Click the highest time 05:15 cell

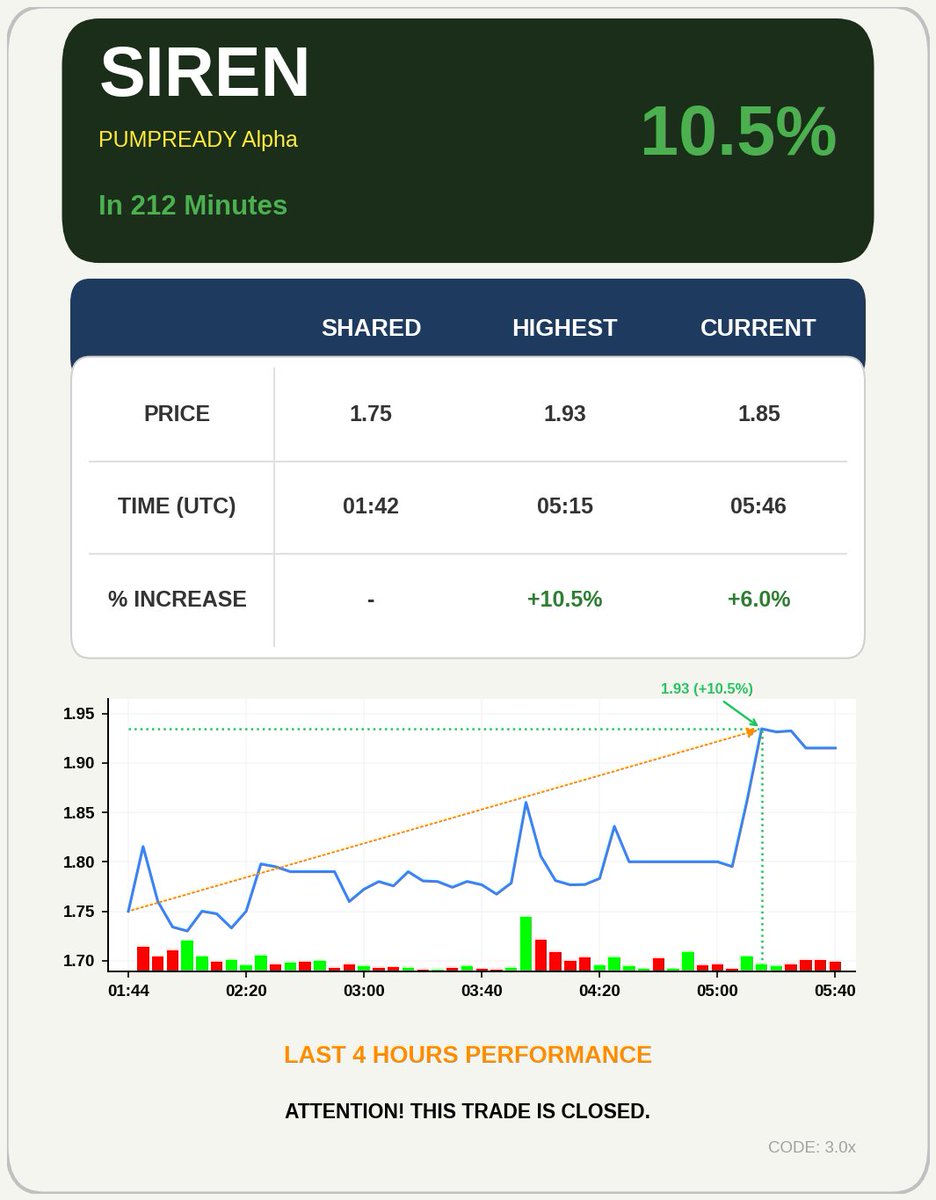point(565,506)
